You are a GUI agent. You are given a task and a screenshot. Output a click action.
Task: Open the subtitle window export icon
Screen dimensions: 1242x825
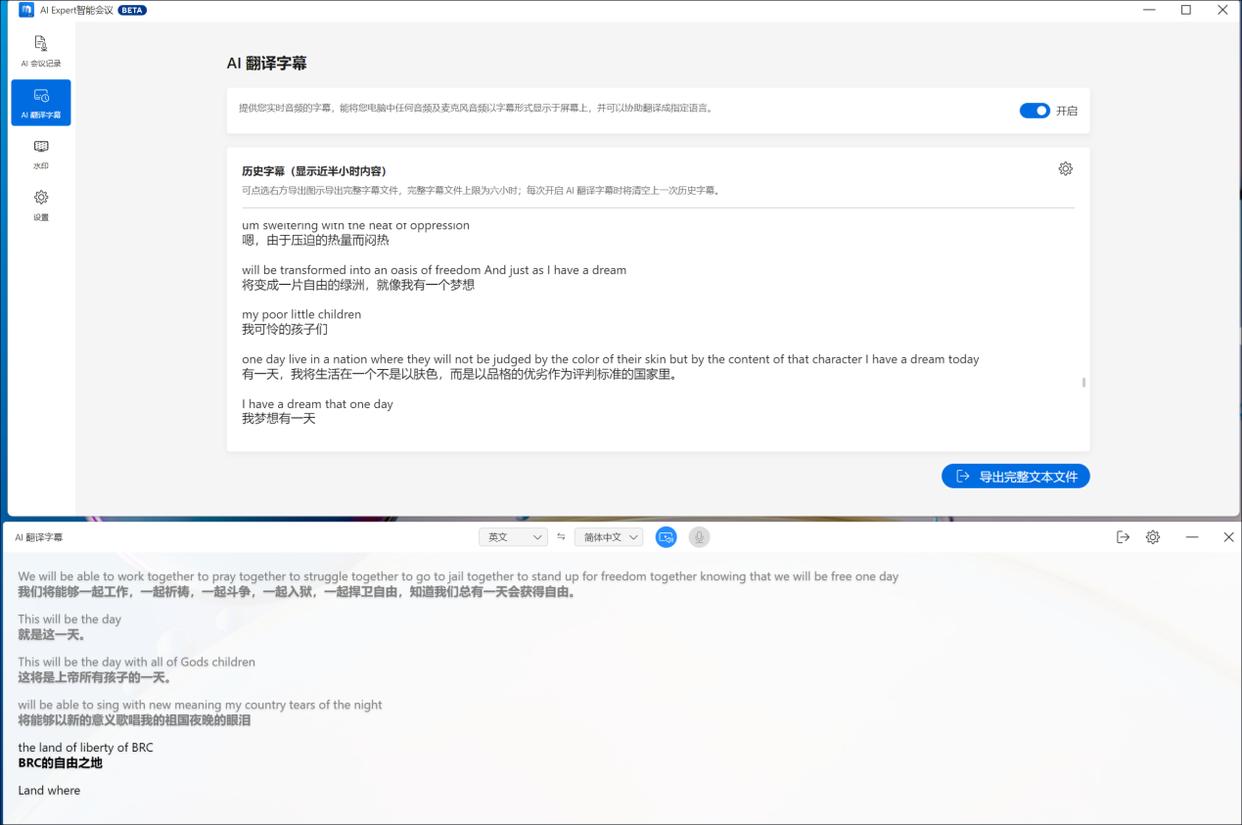[1121, 537]
